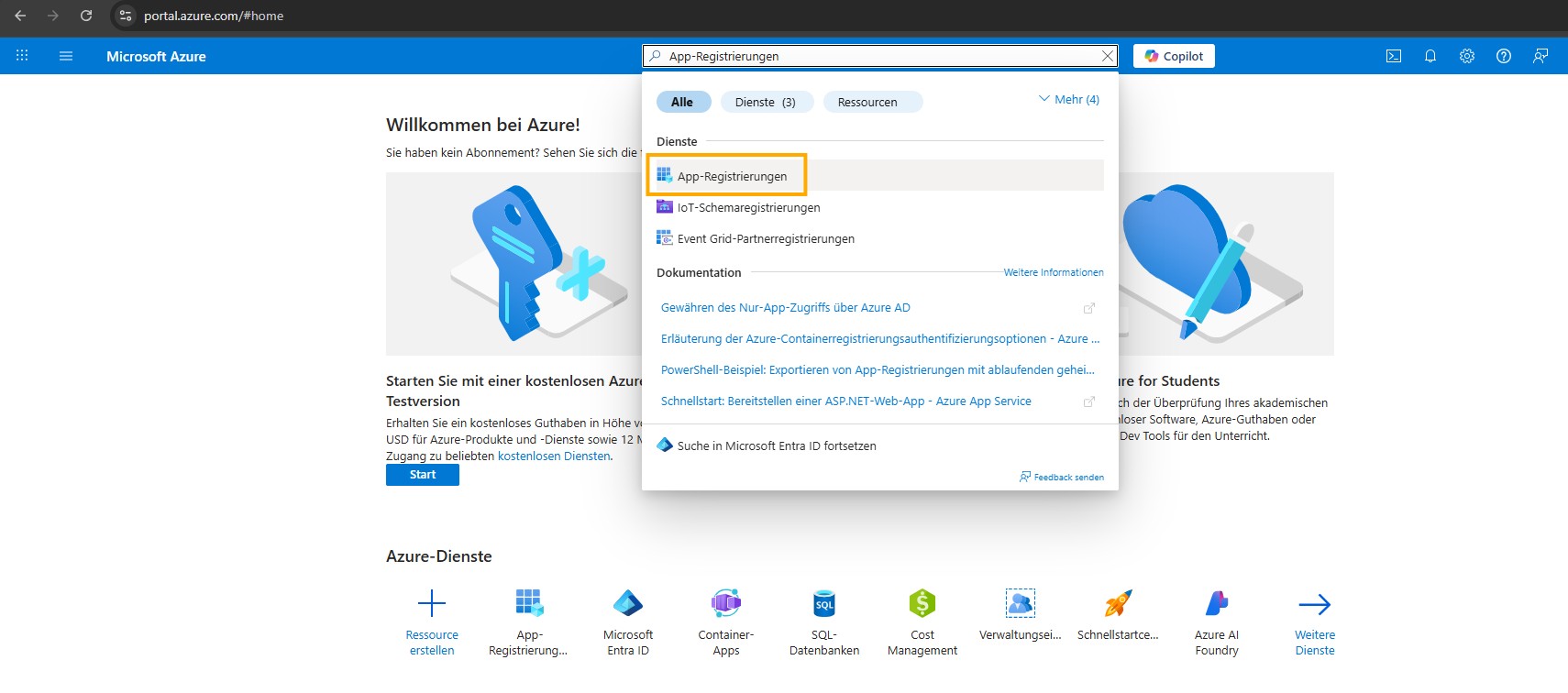Click the browser forward arrow
The image size is (1568, 693).
53,16
